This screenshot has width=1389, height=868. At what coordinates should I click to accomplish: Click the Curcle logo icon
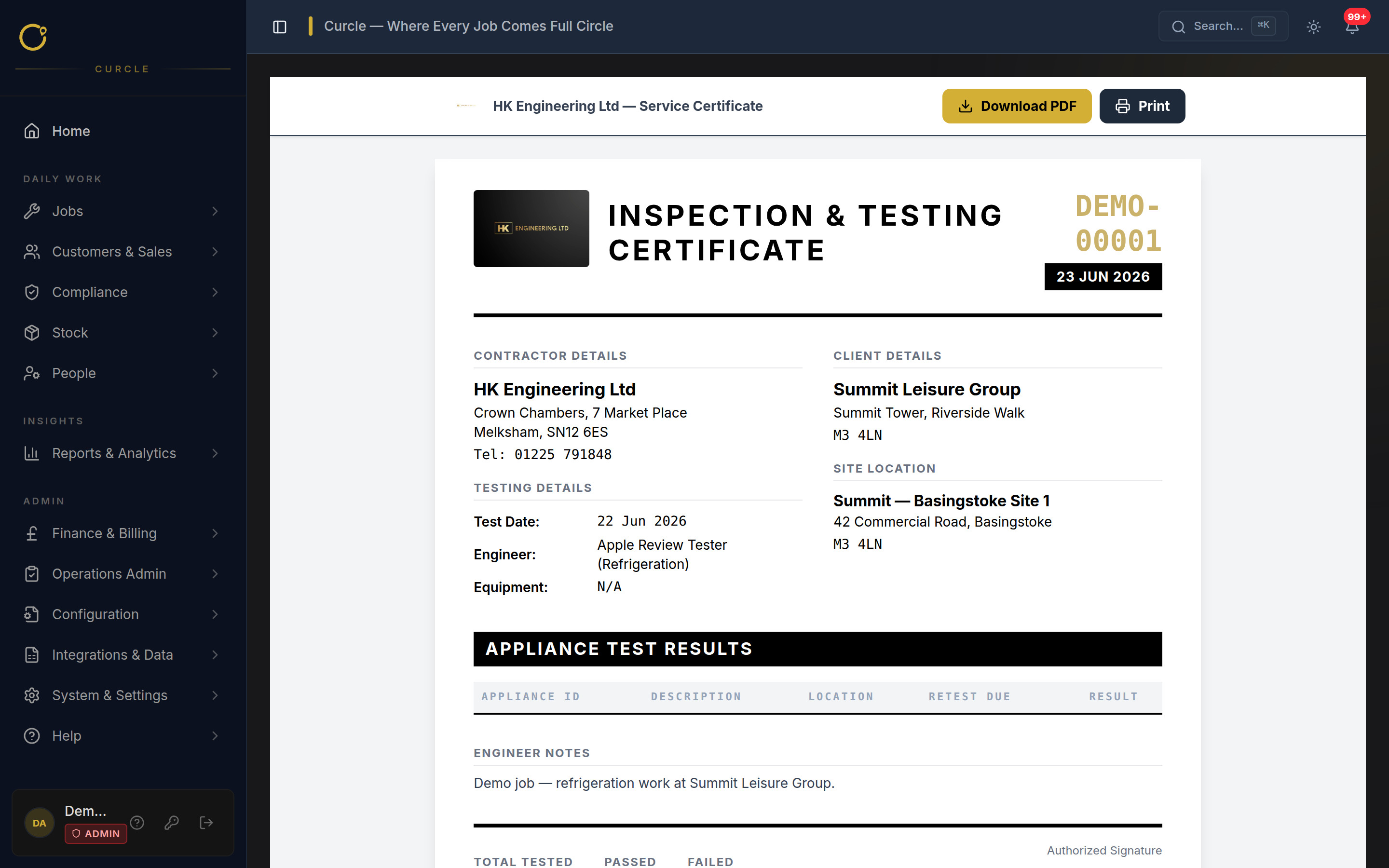pyautogui.click(x=33, y=37)
